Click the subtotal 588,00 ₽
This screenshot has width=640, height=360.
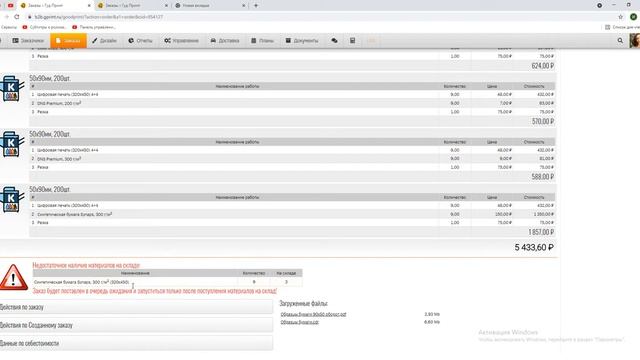click(542, 177)
